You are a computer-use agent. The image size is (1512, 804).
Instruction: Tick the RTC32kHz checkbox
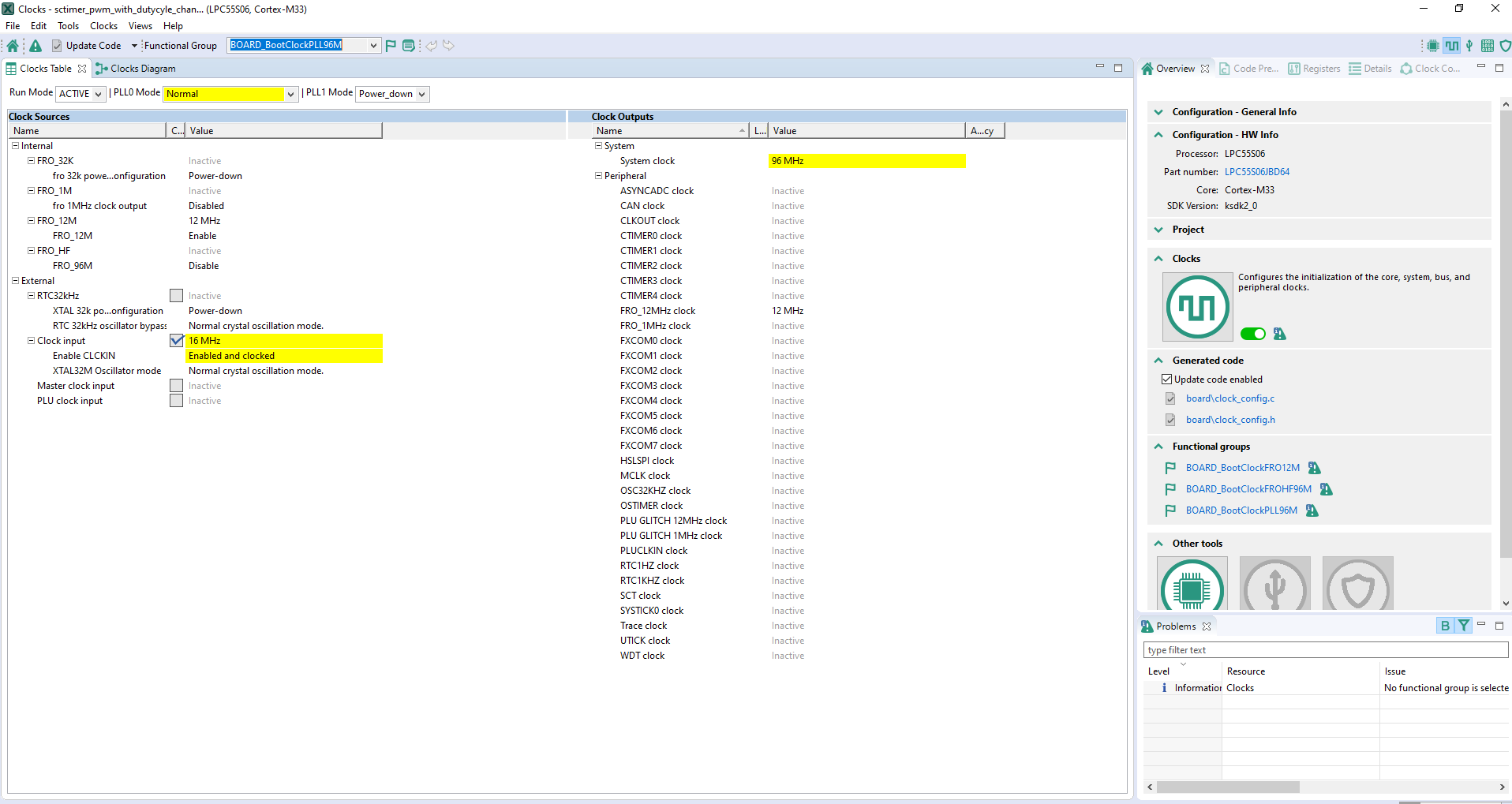tap(177, 296)
